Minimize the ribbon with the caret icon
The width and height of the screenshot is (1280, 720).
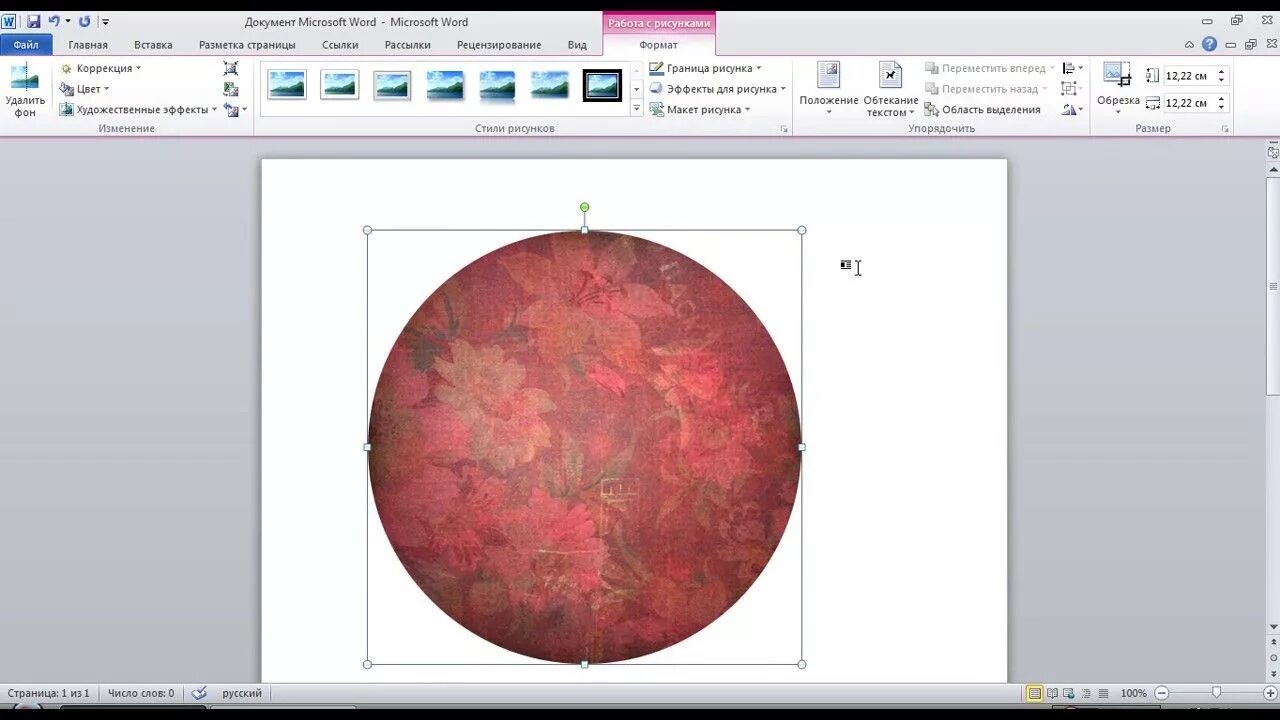(x=1189, y=44)
